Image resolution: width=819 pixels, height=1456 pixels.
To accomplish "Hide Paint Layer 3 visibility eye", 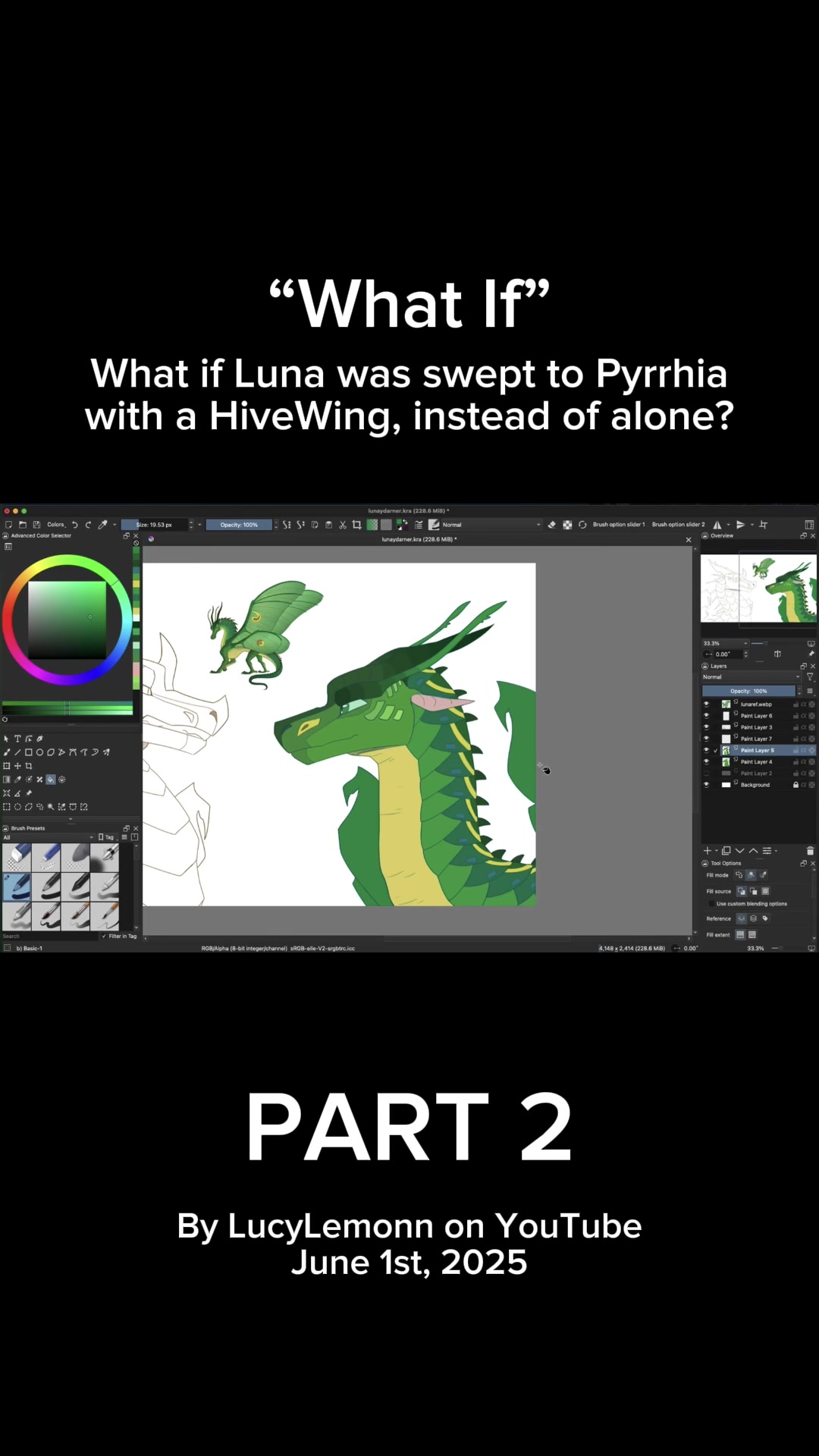I will pos(707,727).
